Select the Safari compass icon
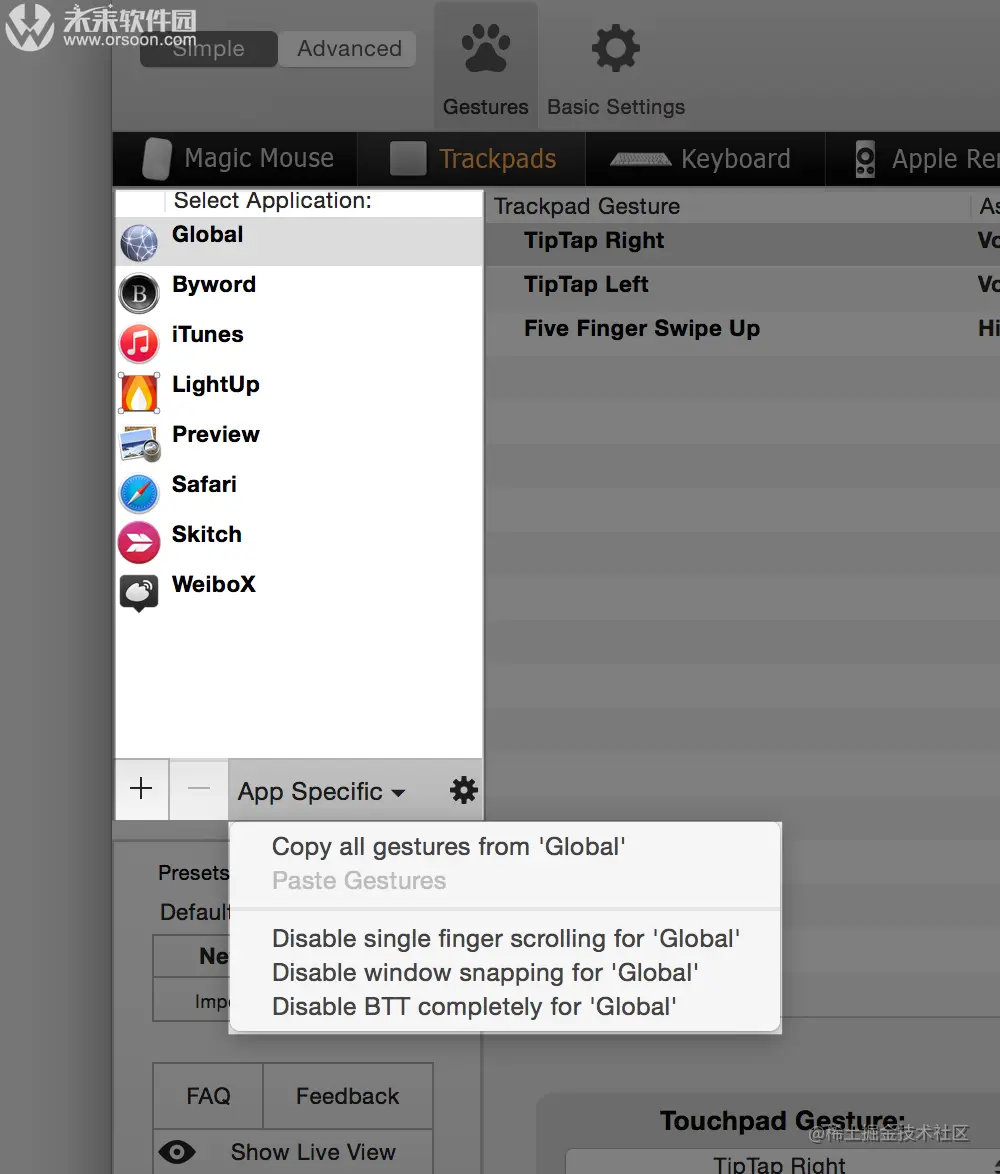Image resolution: width=1000 pixels, height=1174 pixels. tap(139, 493)
